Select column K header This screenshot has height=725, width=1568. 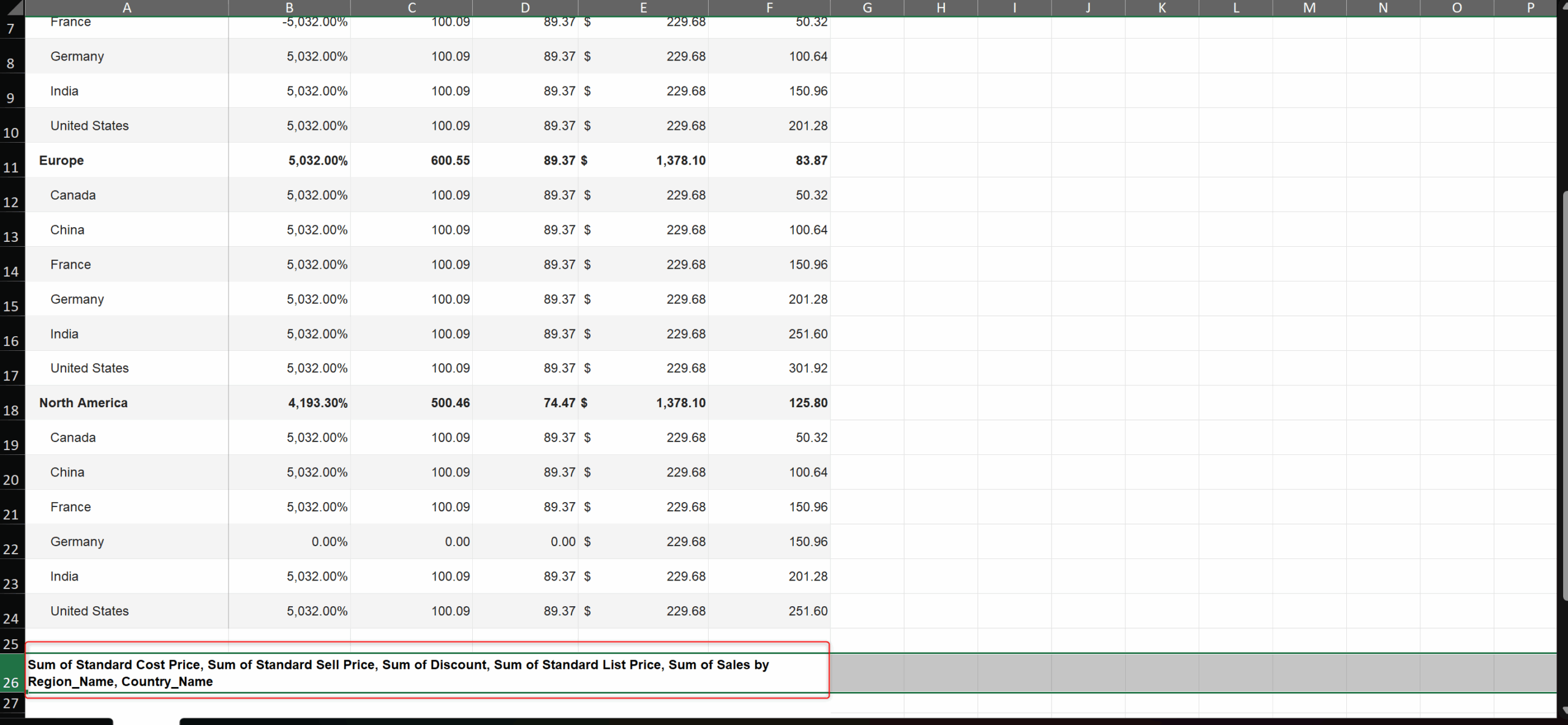point(1162,8)
